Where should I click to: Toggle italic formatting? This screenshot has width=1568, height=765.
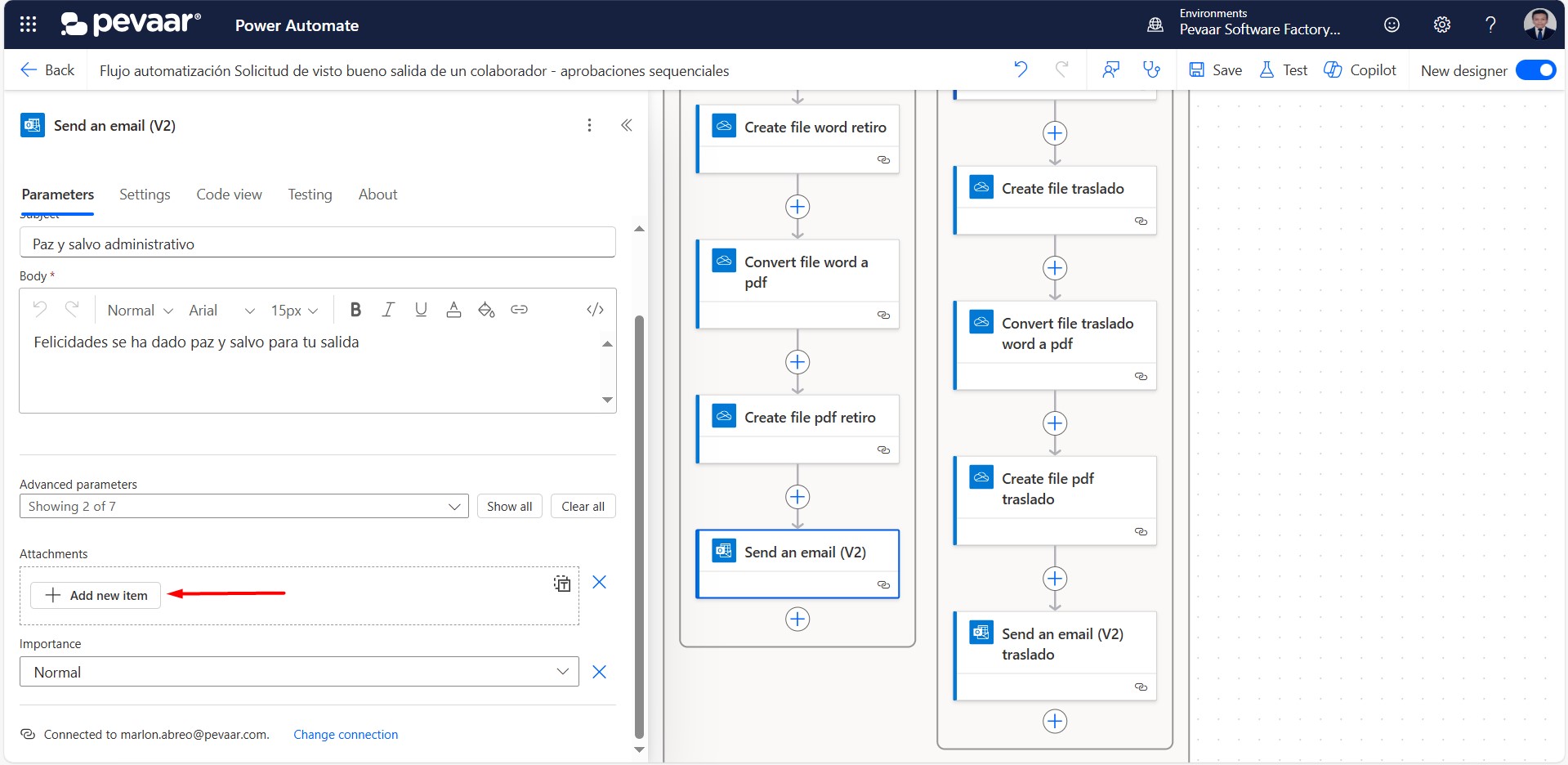pyautogui.click(x=388, y=310)
